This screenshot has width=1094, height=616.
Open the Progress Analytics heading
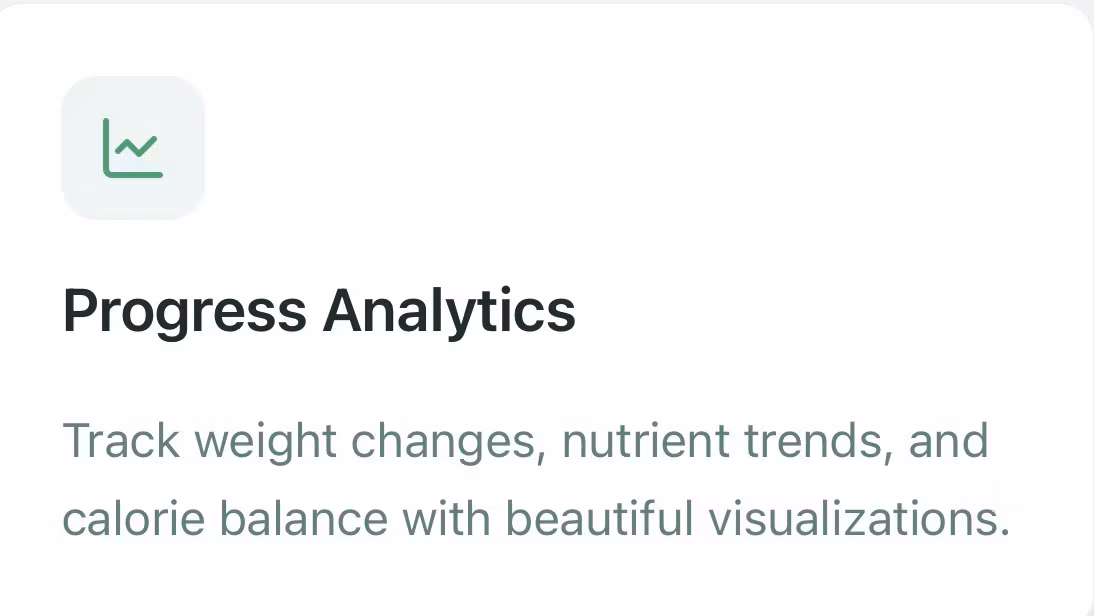(319, 310)
